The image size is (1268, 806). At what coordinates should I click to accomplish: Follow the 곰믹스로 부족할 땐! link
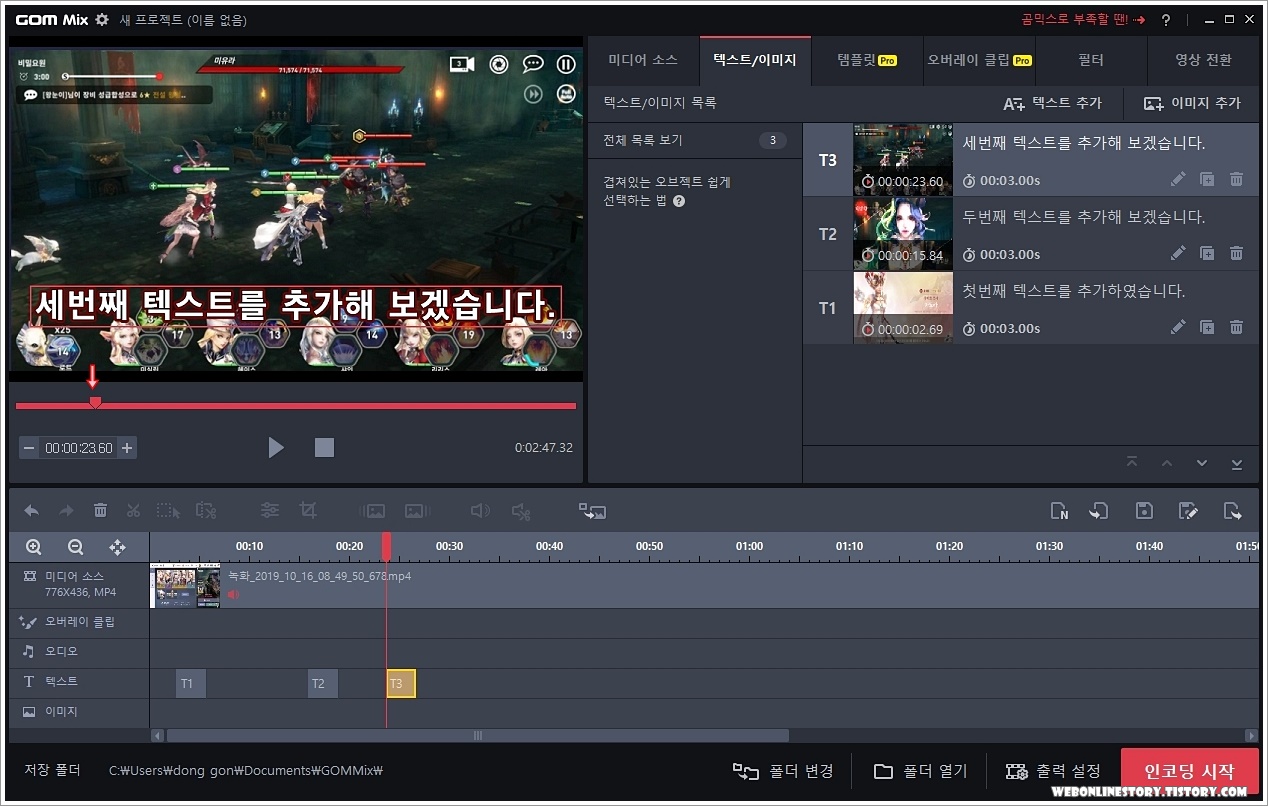pos(1083,20)
